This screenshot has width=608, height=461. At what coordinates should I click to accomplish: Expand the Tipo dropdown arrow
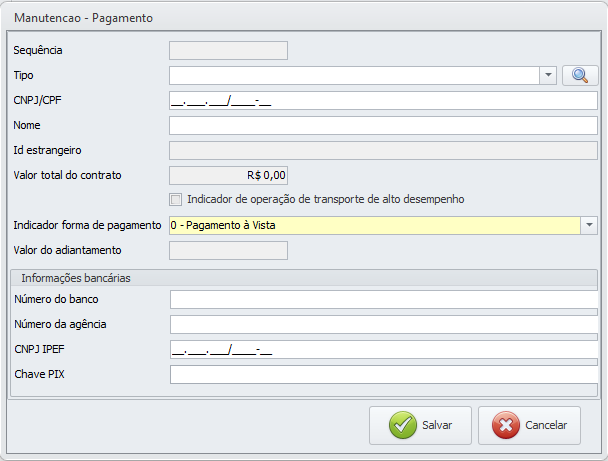[548, 75]
